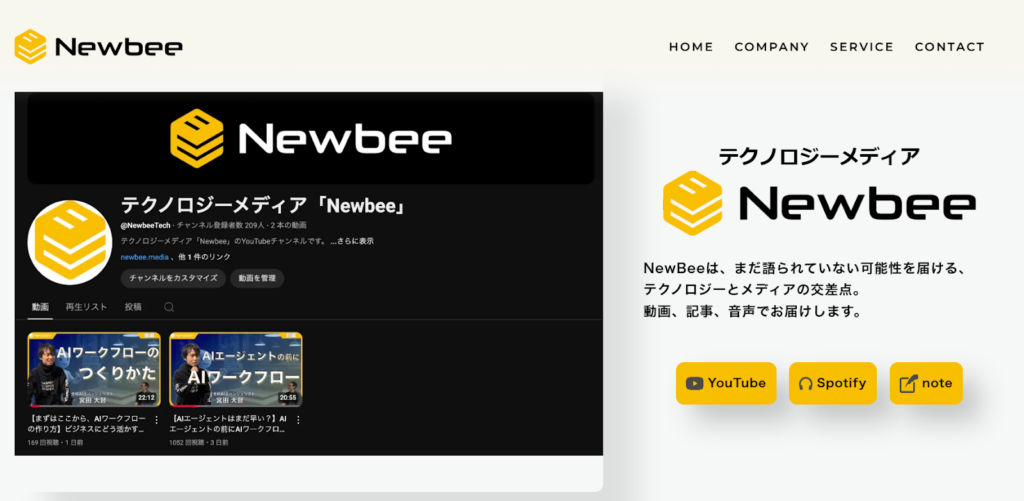This screenshot has height=501, width=1024.
Task: Open the note articles button
Action: 926,383
